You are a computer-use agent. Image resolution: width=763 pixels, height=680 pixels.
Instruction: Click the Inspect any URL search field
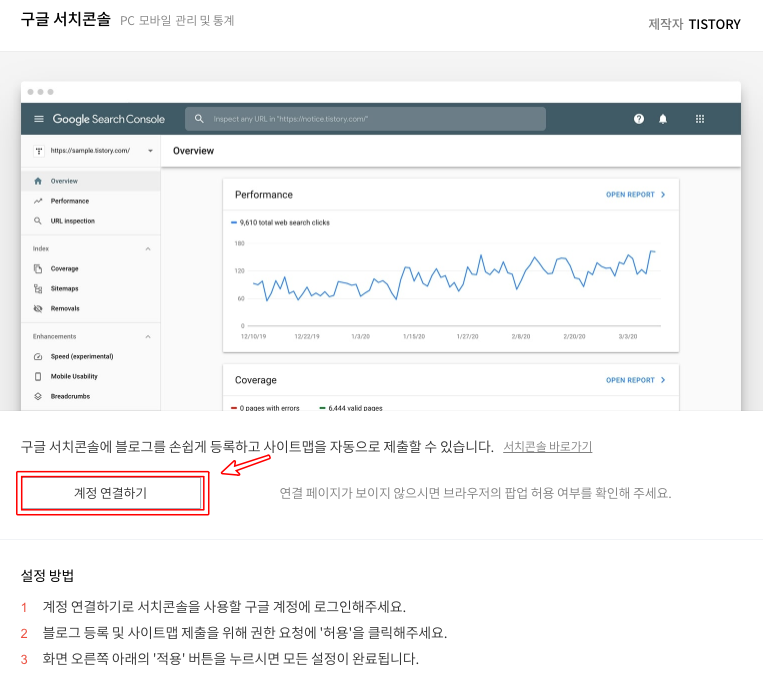365,119
